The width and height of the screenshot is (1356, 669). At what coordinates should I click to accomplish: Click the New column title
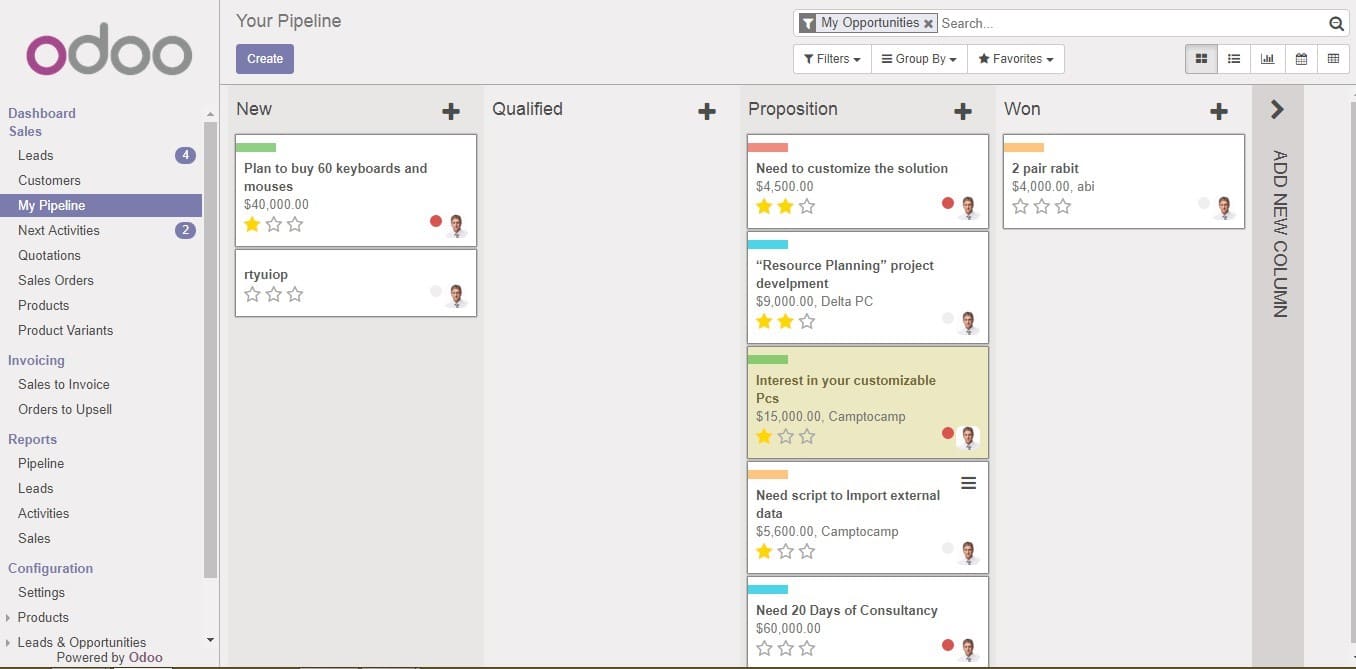pyautogui.click(x=254, y=110)
